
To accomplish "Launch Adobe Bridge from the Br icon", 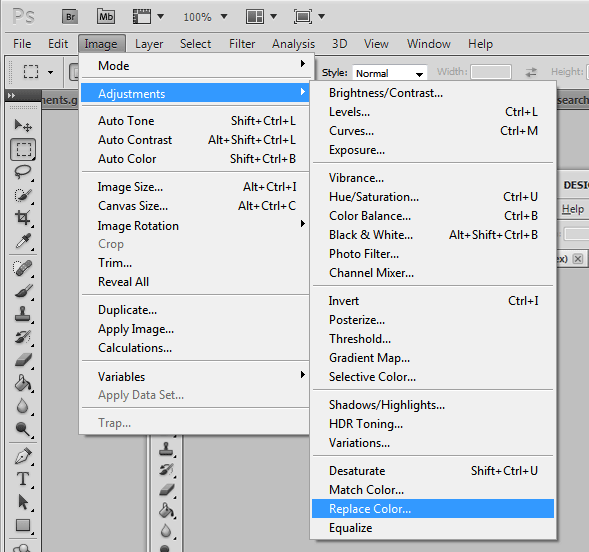I will 70,17.
